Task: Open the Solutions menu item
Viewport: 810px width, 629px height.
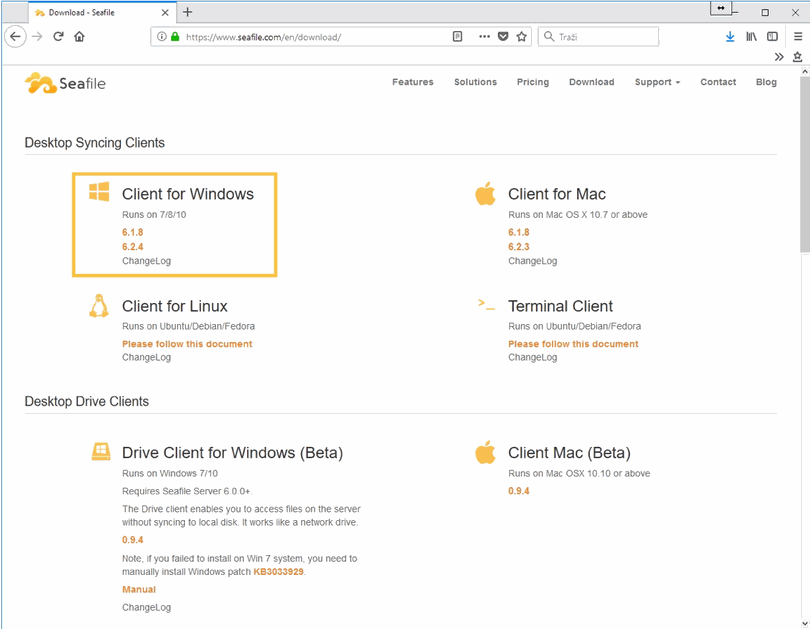Action: click(x=475, y=82)
